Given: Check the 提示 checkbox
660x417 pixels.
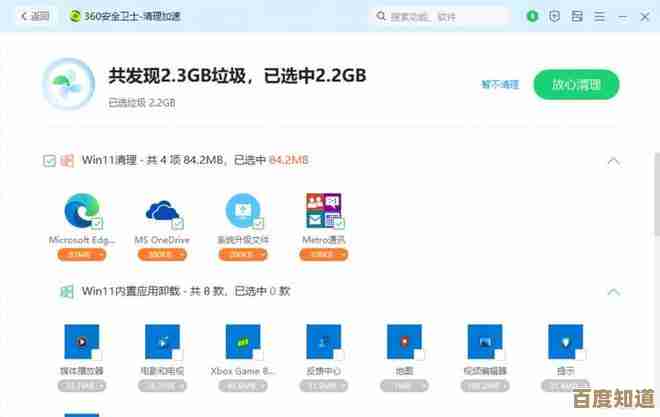Looking at the screenshot, I should [x=581, y=355].
